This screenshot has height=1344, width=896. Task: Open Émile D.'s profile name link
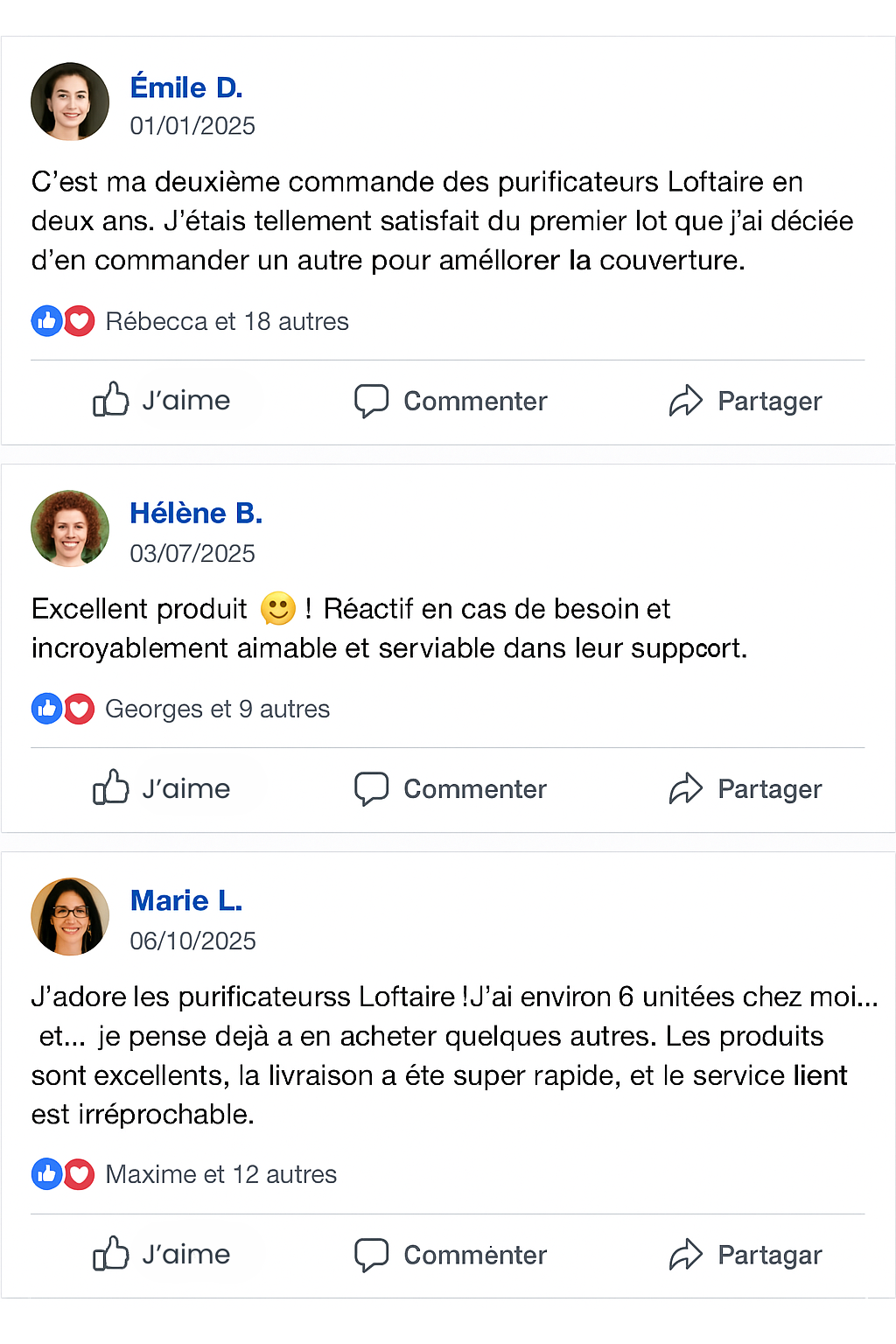click(186, 87)
